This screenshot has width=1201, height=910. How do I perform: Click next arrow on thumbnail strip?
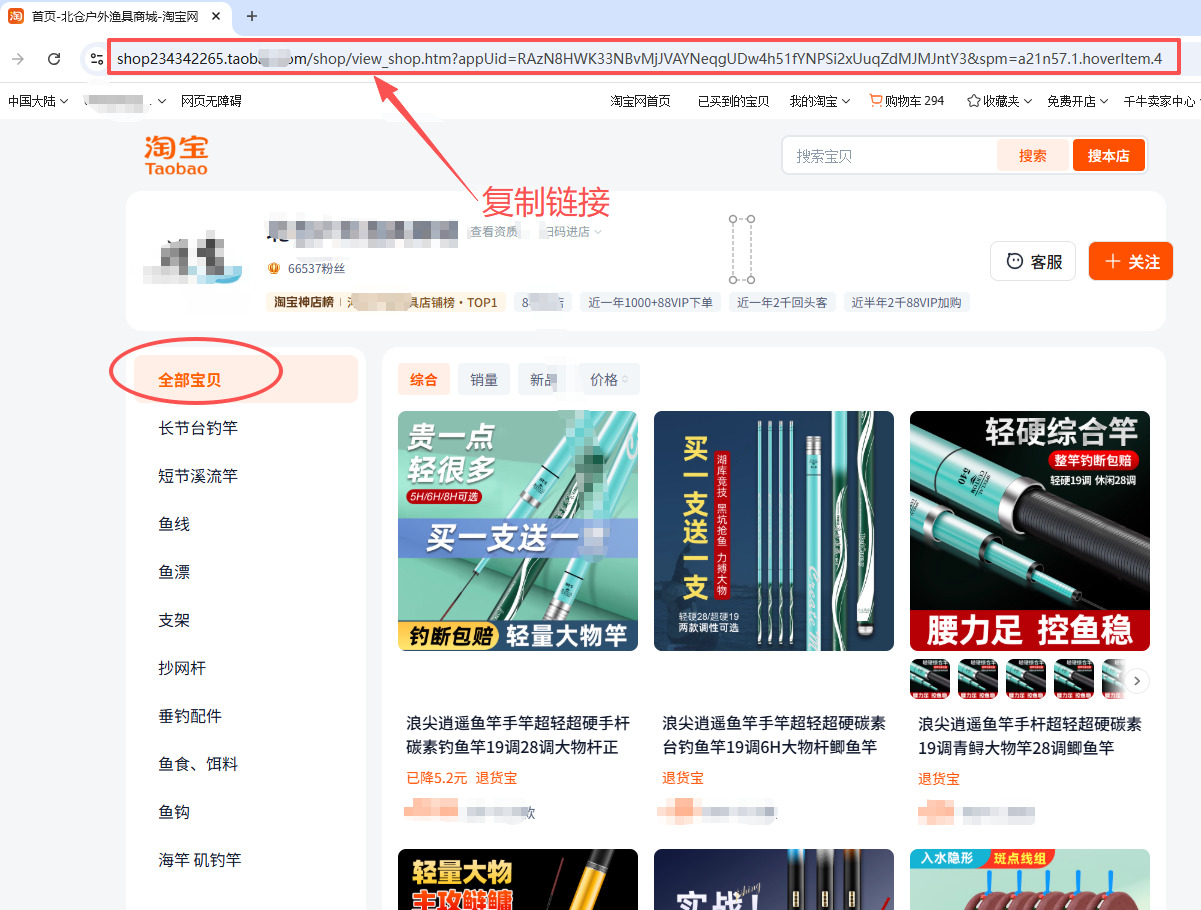(1137, 681)
